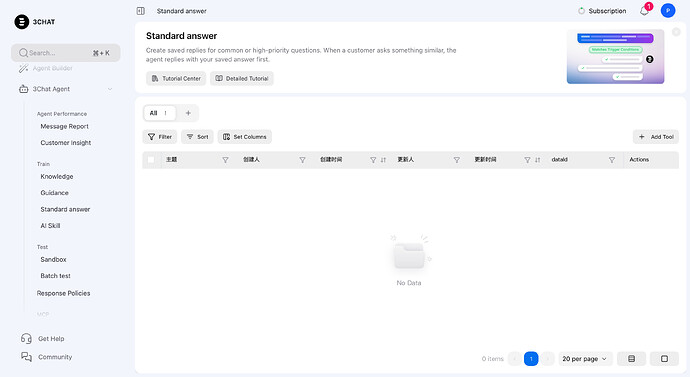Open Customer Insight
This screenshot has height=377, width=690.
tap(66, 143)
